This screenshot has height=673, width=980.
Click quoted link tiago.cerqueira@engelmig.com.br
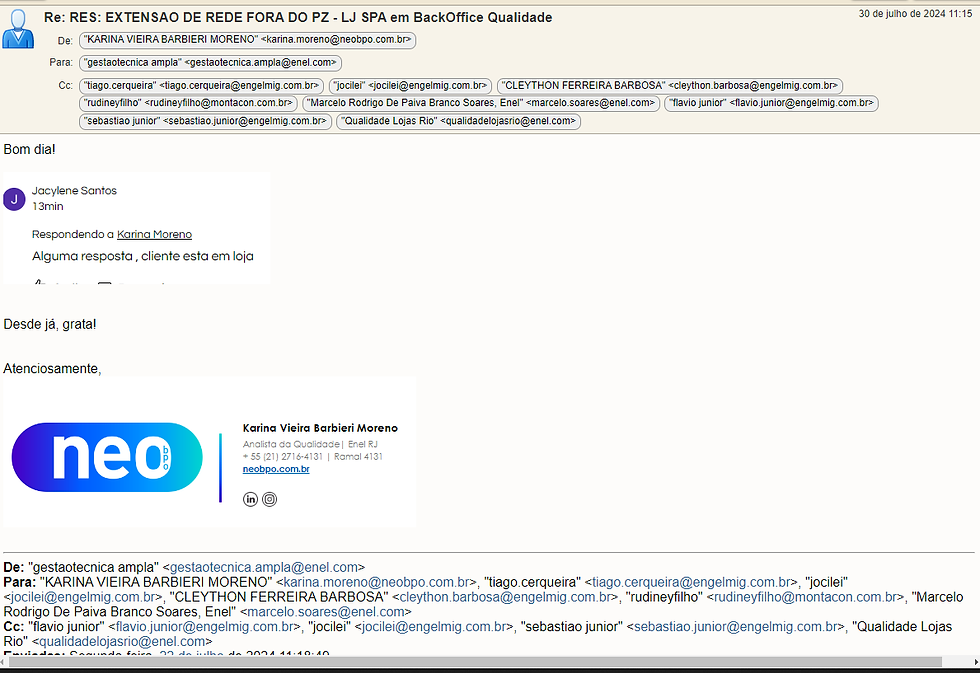point(691,582)
